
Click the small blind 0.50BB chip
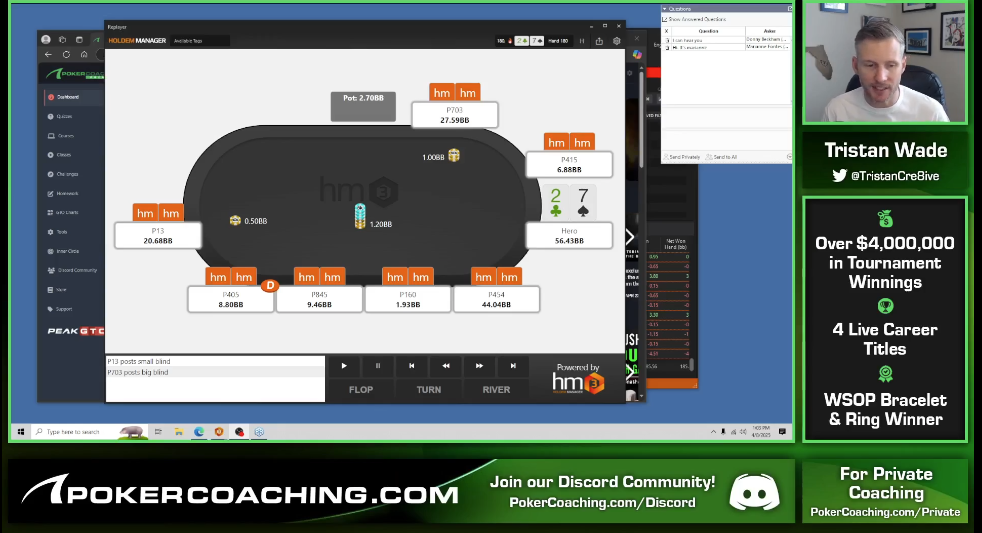point(235,220)
